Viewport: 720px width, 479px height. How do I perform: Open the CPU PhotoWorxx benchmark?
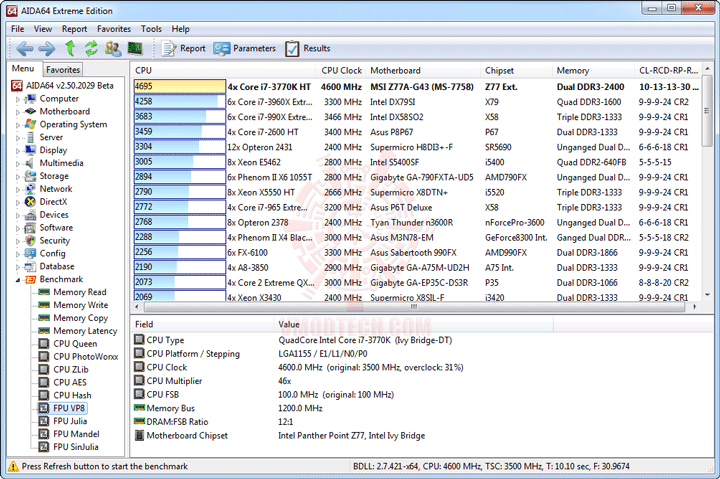pyautogui.click(x=79, y=356)
